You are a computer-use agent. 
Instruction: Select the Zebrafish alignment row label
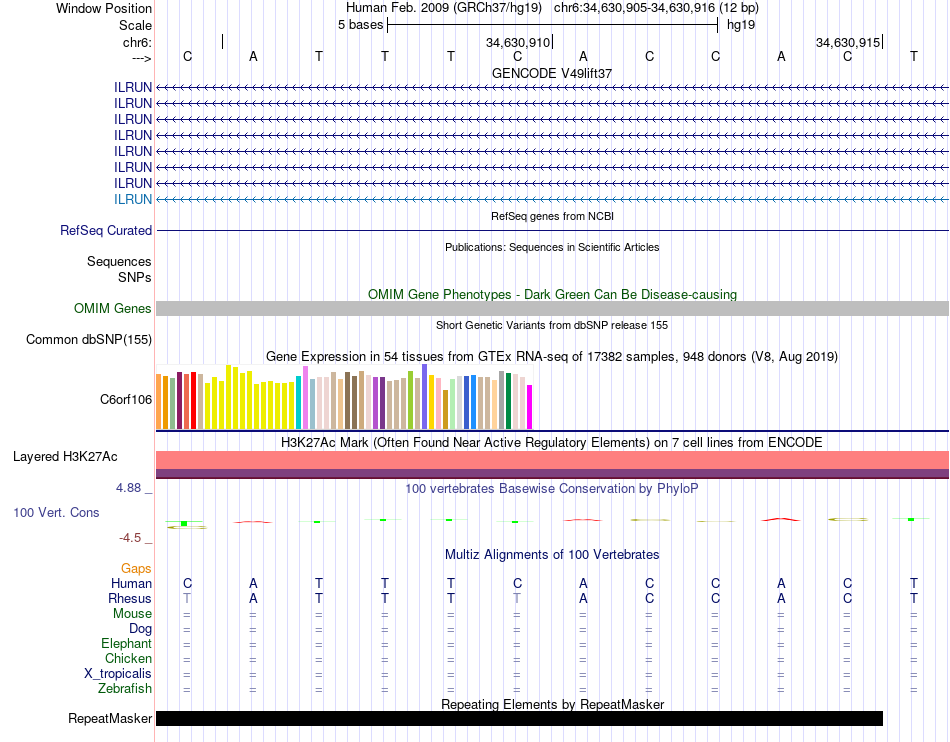click(x=125, y=689)
